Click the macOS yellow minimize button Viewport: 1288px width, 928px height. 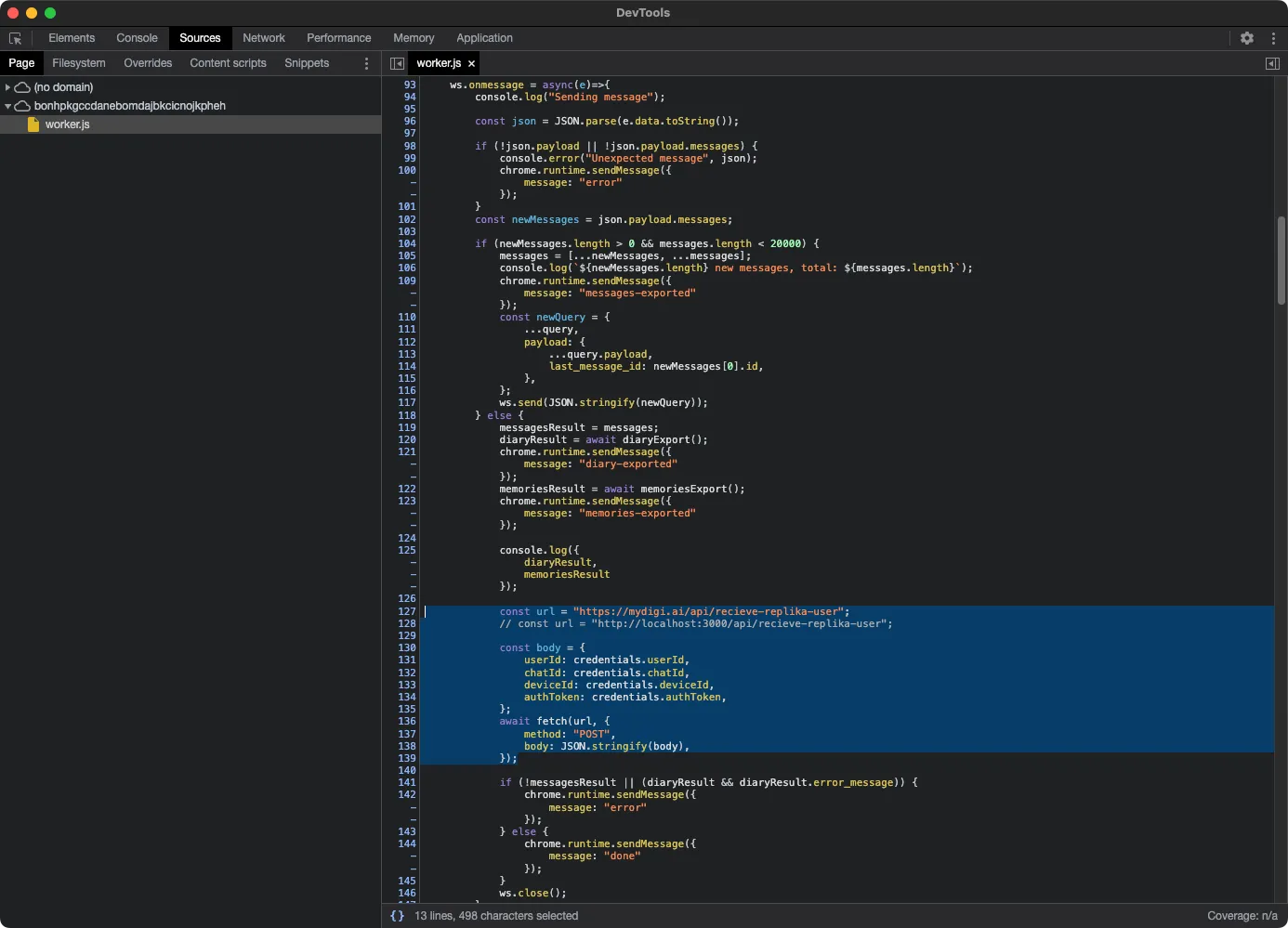(32, 13)
